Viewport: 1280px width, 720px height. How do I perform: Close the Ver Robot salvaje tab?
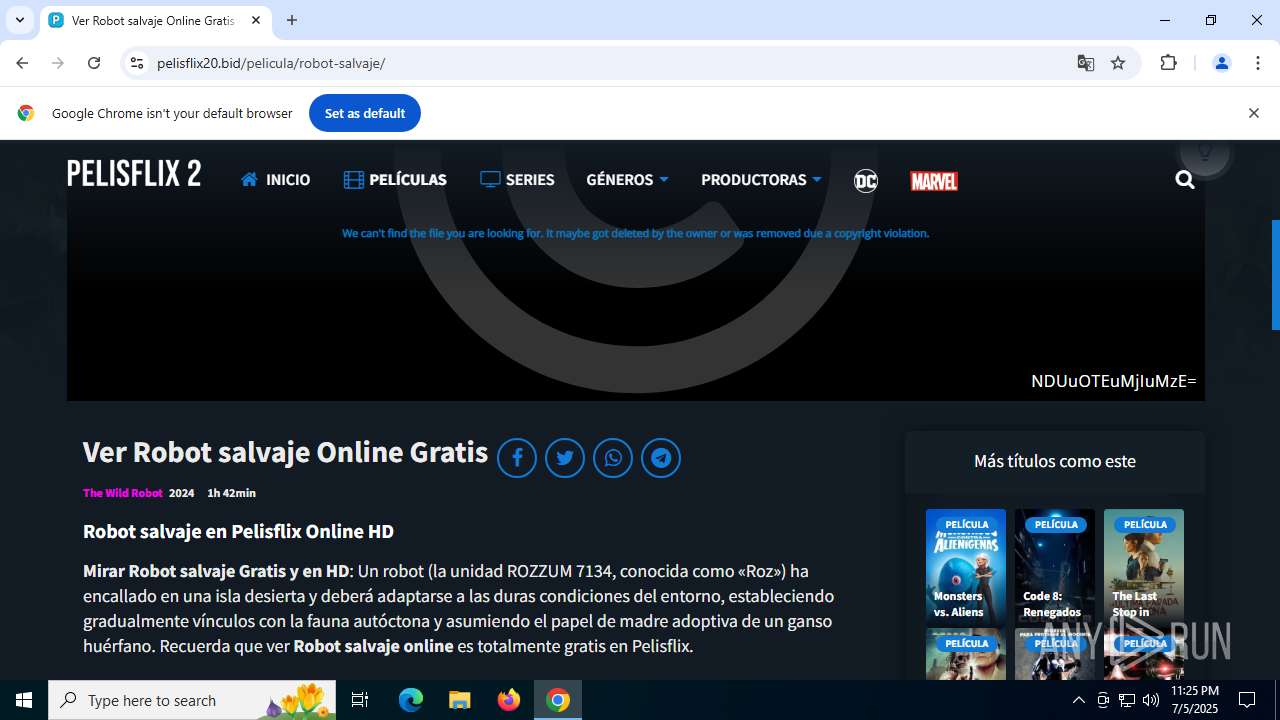pyautogui.click(x=256, y=20)
